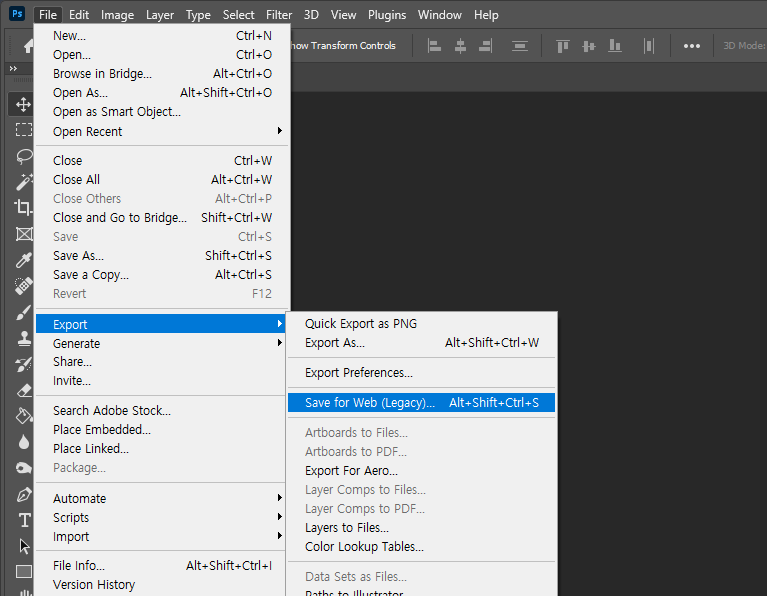This screenshot has width=767, height=596.
Task: Select the Eyedropper tool
Action: pyautogui.click(x=23, y=260)
